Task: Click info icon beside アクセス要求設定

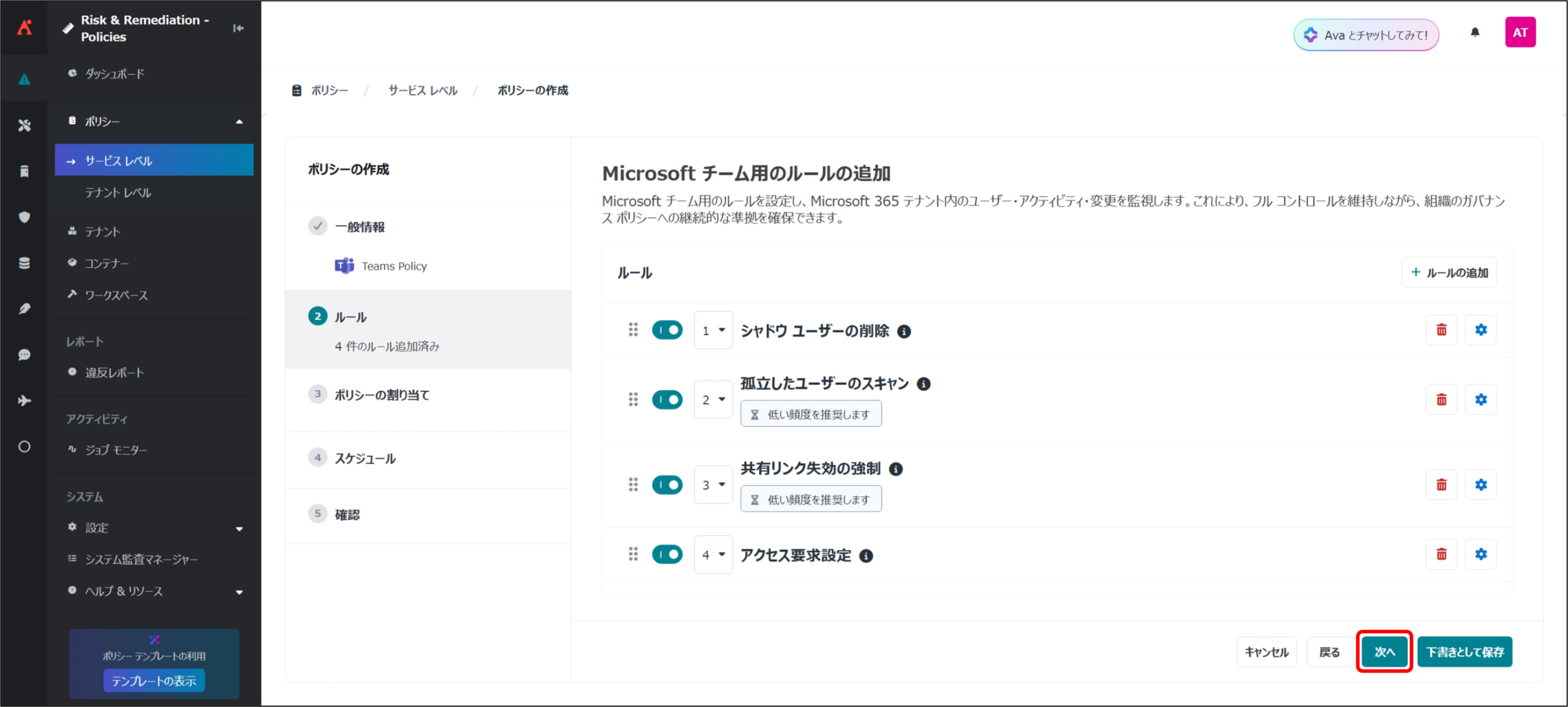Action: click(866, 556)
